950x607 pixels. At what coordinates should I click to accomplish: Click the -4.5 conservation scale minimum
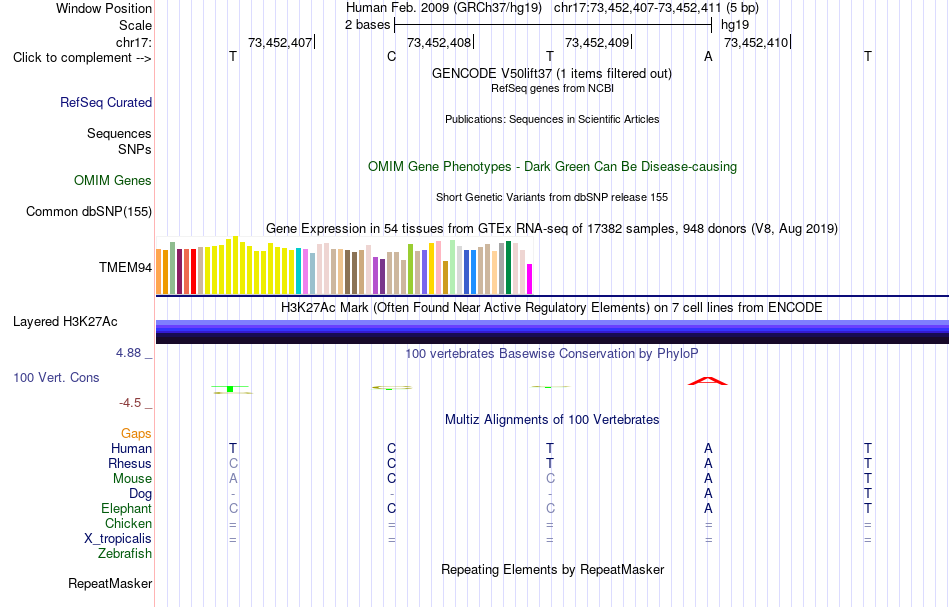click(130, 403)
